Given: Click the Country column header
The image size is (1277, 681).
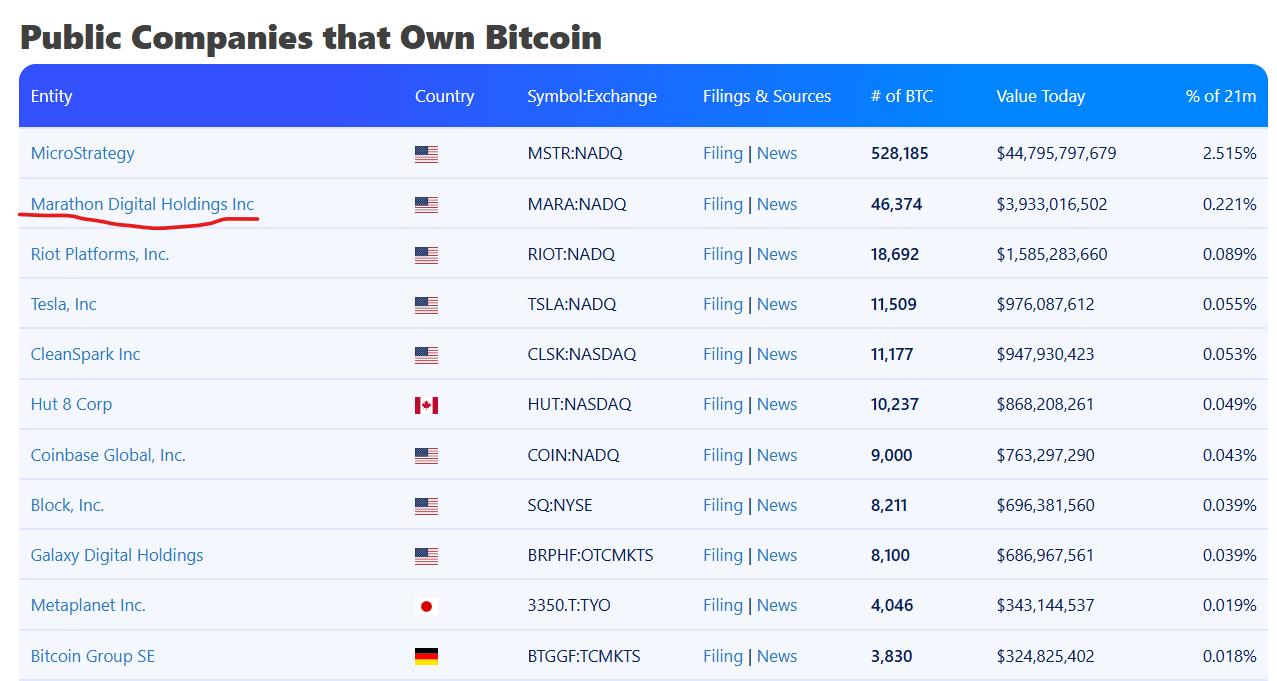Looking at the screenshot, I should pos(444,96).
